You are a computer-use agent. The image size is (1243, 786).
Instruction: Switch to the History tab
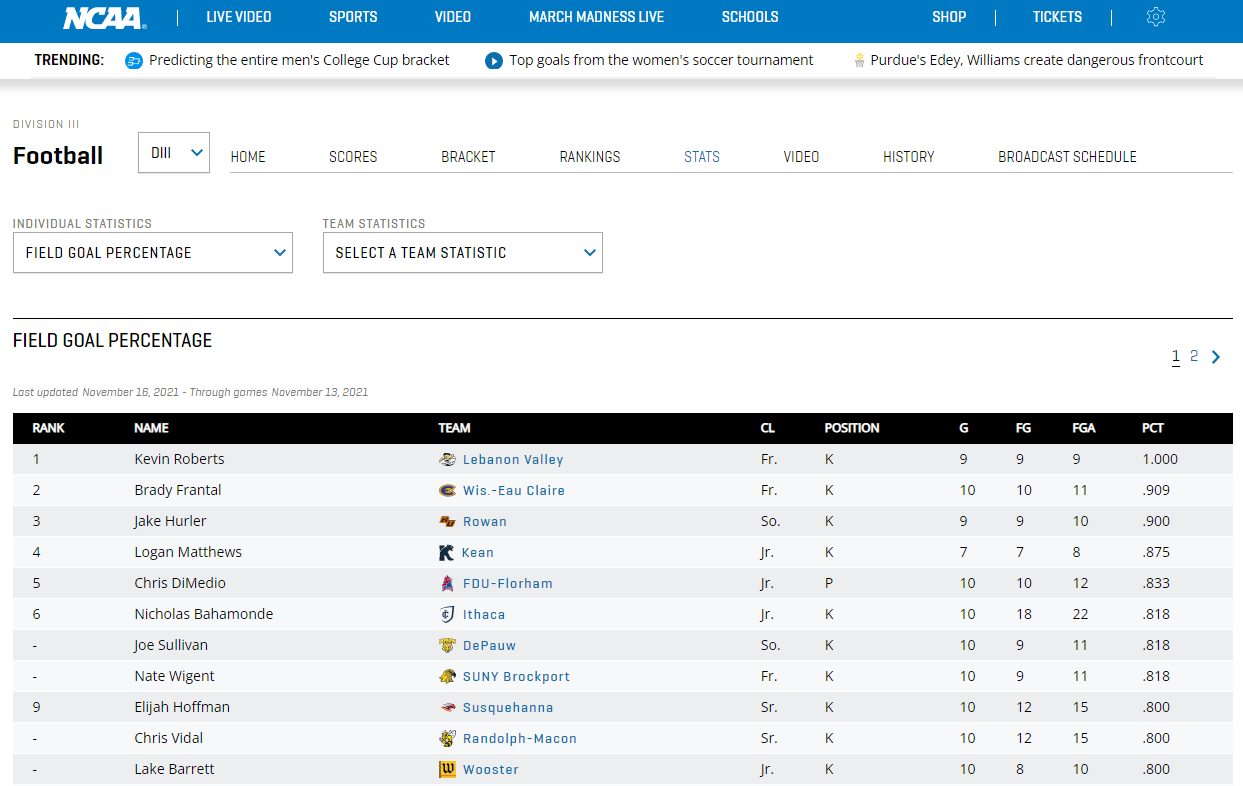click(909, 157)
